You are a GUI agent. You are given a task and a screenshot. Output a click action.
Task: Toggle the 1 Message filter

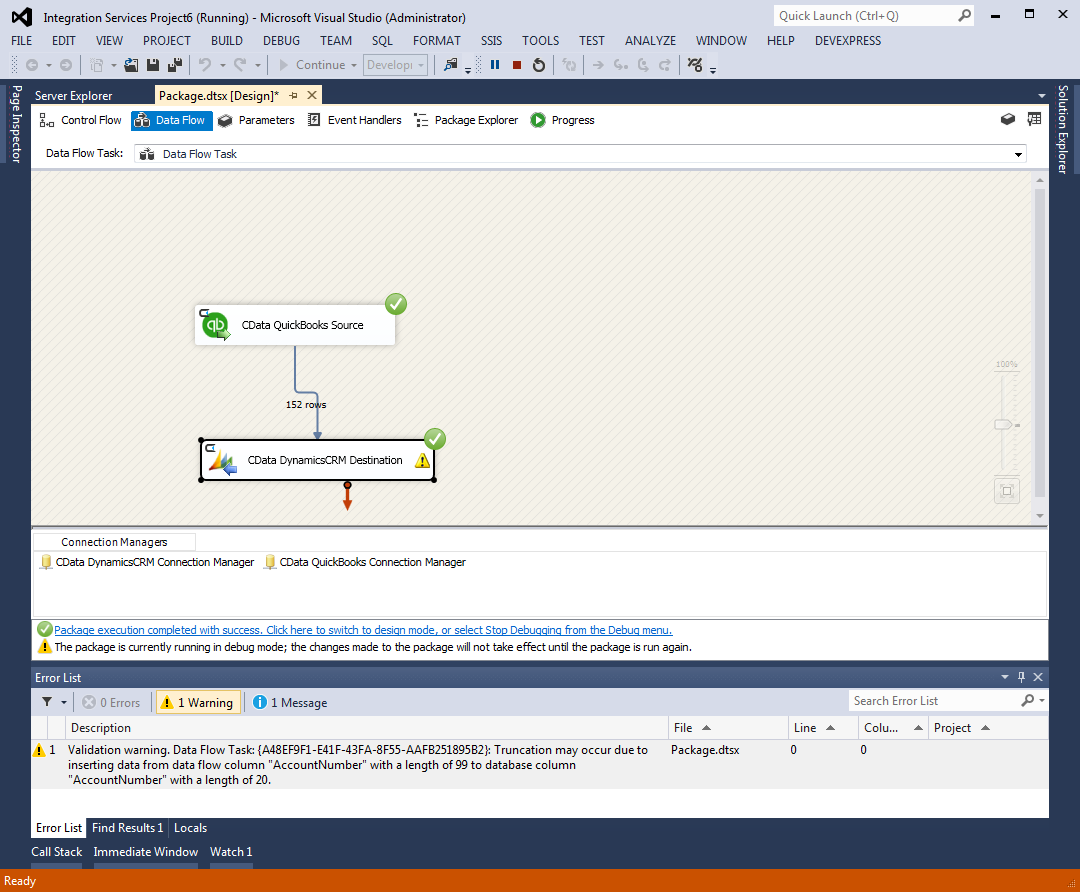(289, 701)
